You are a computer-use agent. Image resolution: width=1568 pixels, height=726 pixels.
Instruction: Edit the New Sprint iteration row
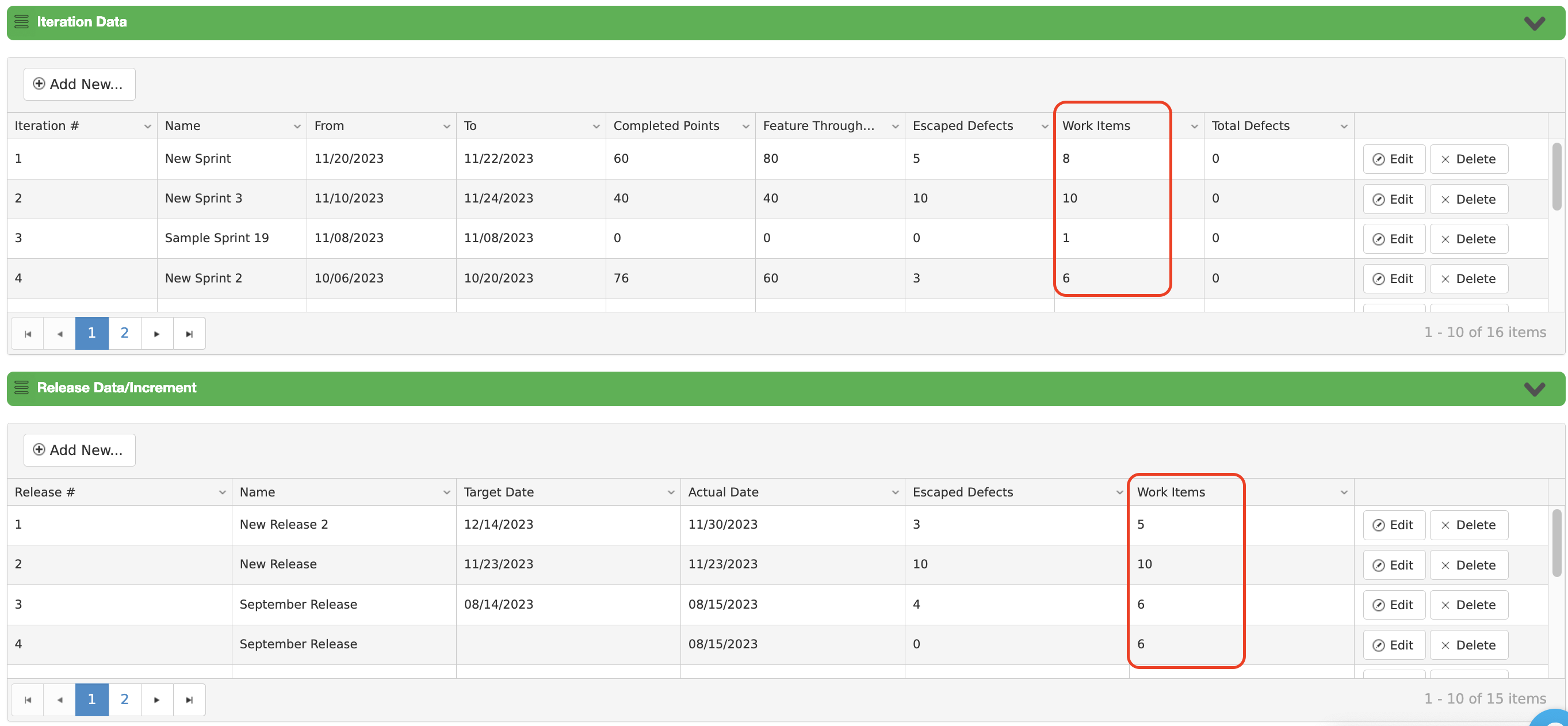pyautogui.click(x=1394, y=159)
